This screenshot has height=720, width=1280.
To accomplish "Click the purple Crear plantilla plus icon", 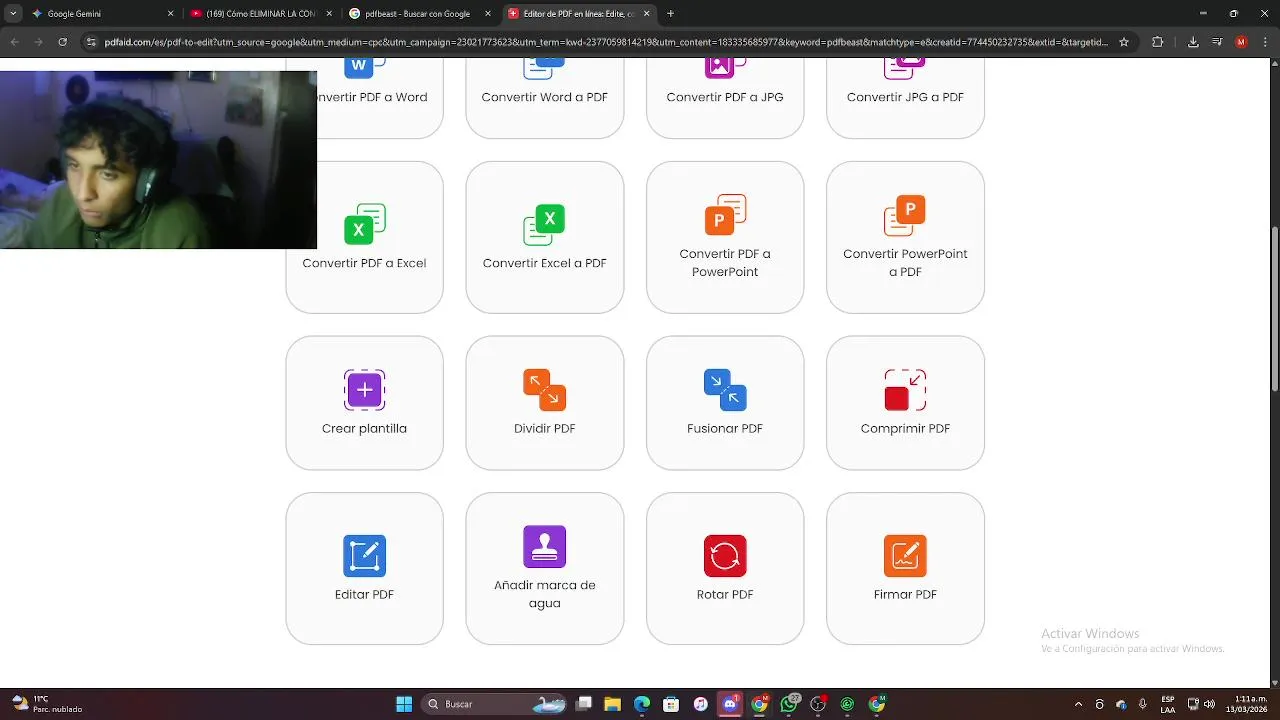I will (x=365, y=390).
